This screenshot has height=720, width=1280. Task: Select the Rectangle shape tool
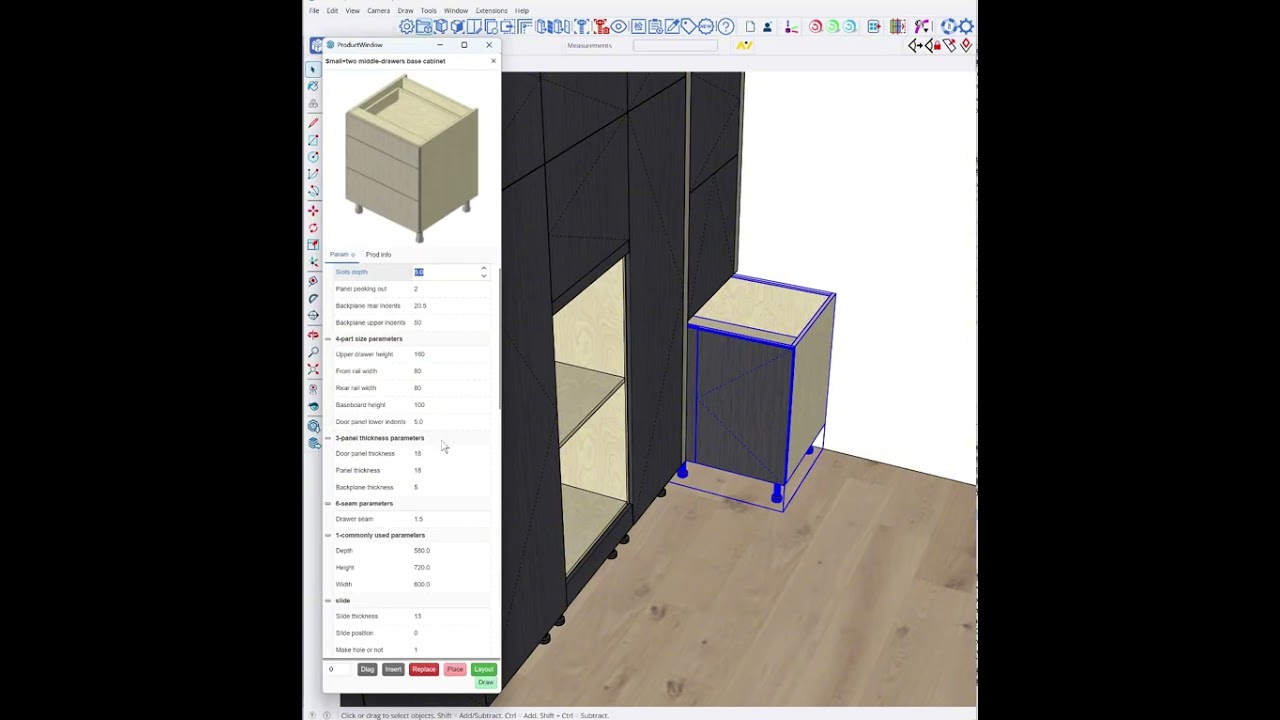click(x=313, y=140)
